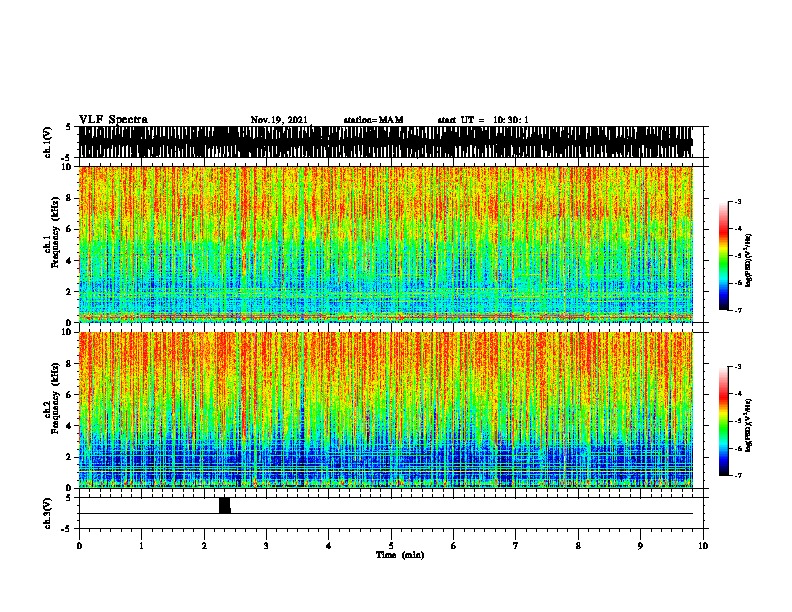Click the "VLF Spectra" title text
Viewport: 792px width, 612px height.
tap(113, 120)
